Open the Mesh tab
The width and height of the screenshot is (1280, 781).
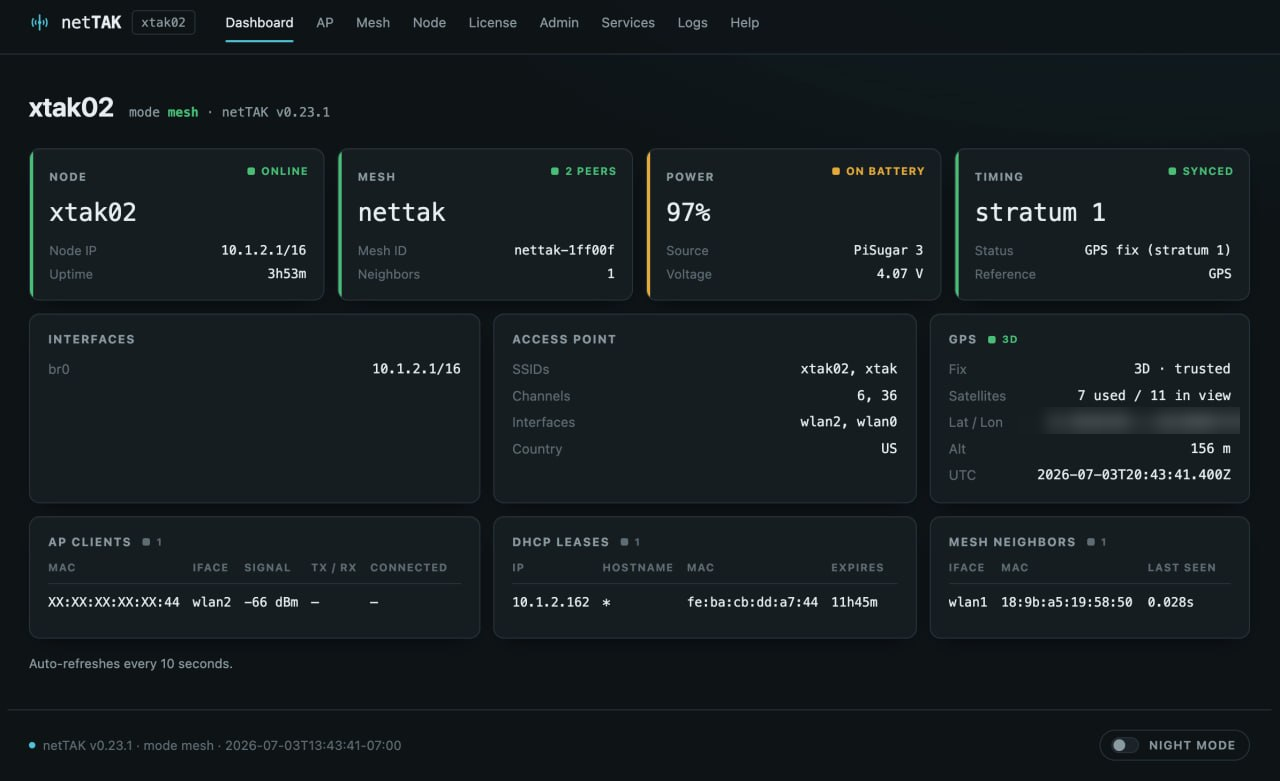(x=373, y=22)
